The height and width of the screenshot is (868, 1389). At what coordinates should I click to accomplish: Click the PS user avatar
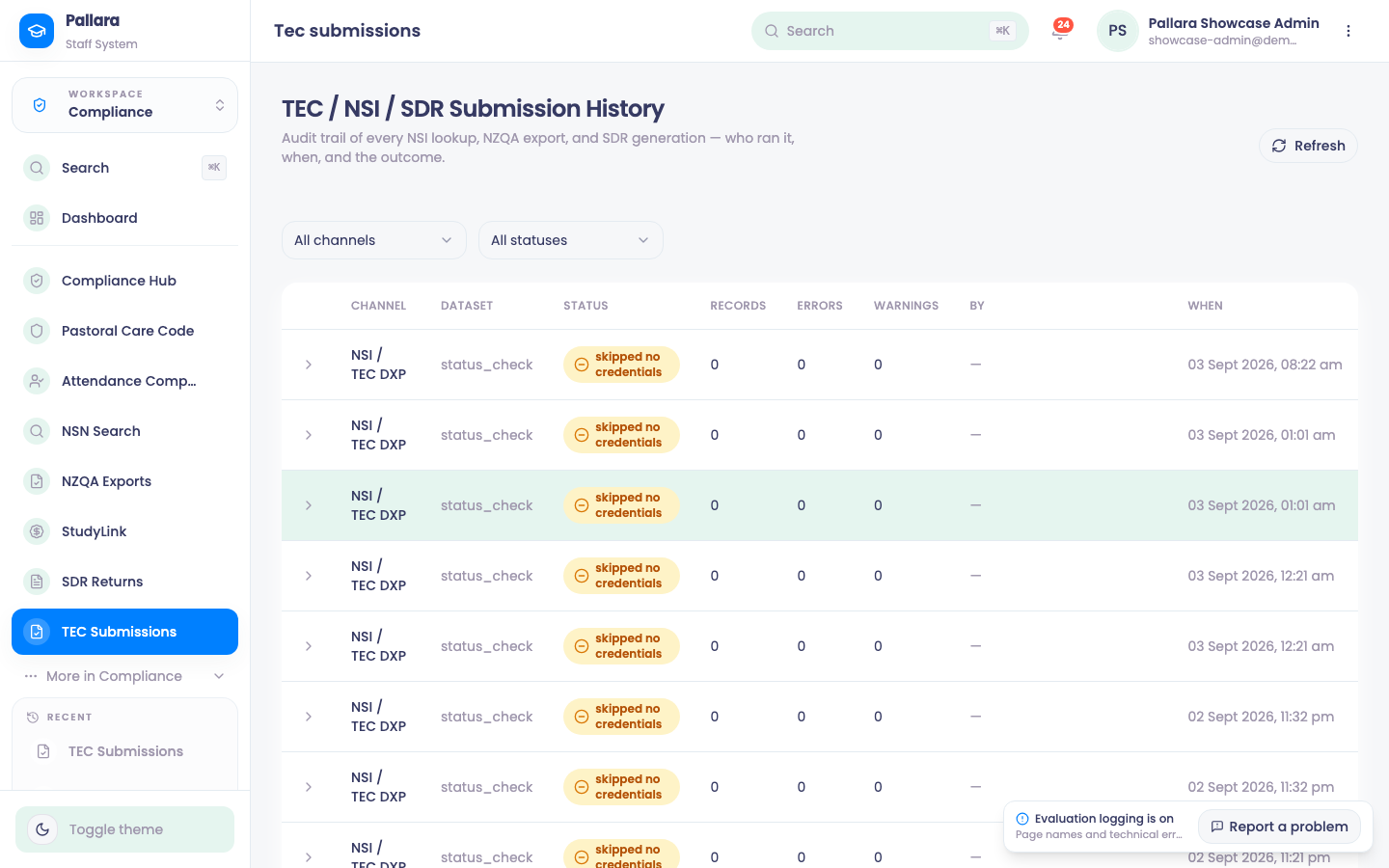pos(1117,31)
